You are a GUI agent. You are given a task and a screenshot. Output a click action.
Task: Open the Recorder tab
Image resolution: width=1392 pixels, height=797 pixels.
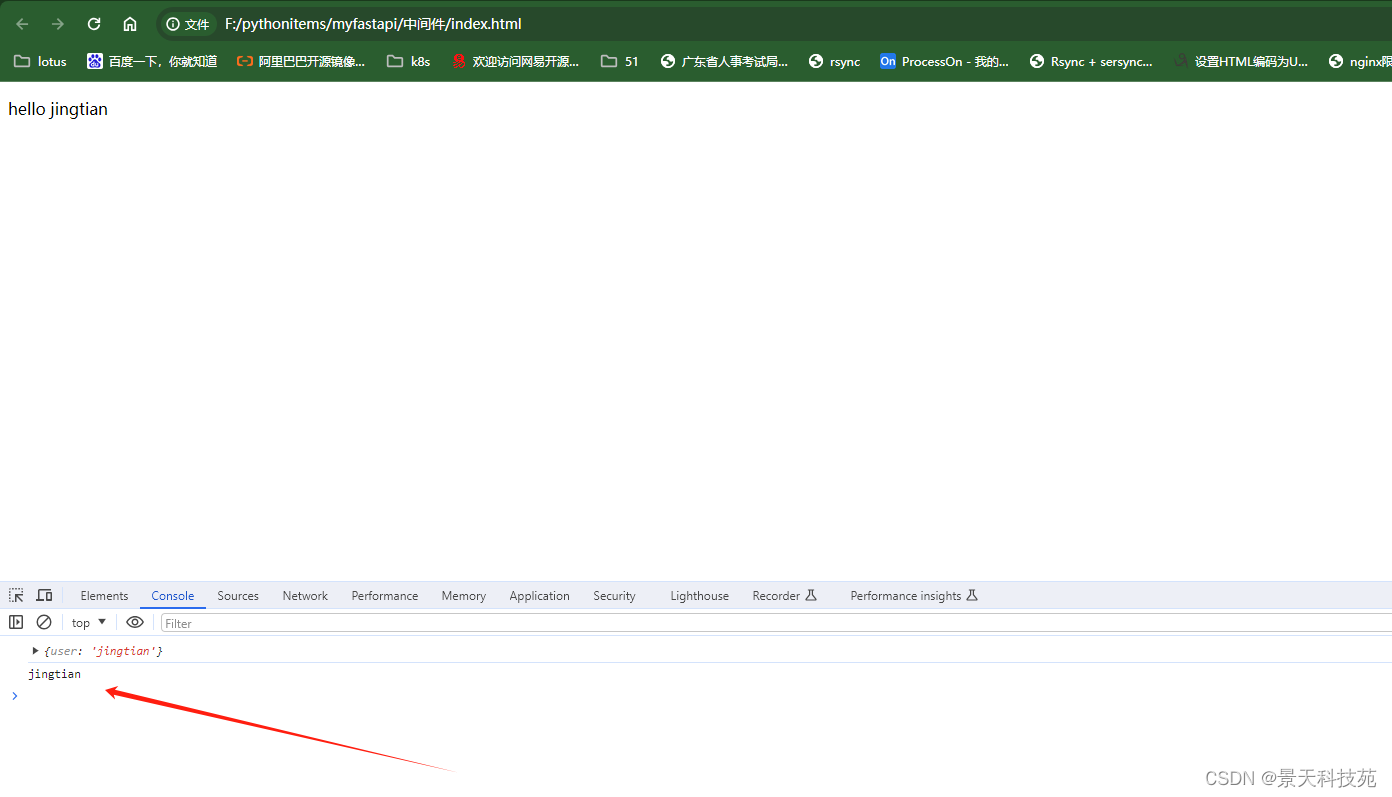pyautogui.click(x=785, y=596)
